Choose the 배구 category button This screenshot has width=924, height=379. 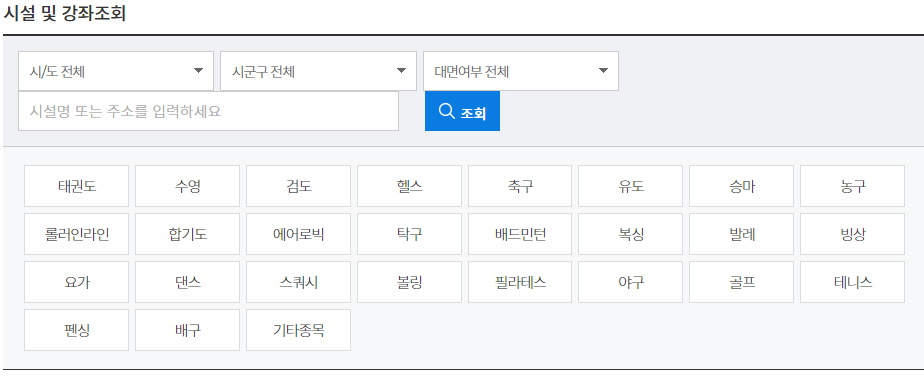click(187, 329)
